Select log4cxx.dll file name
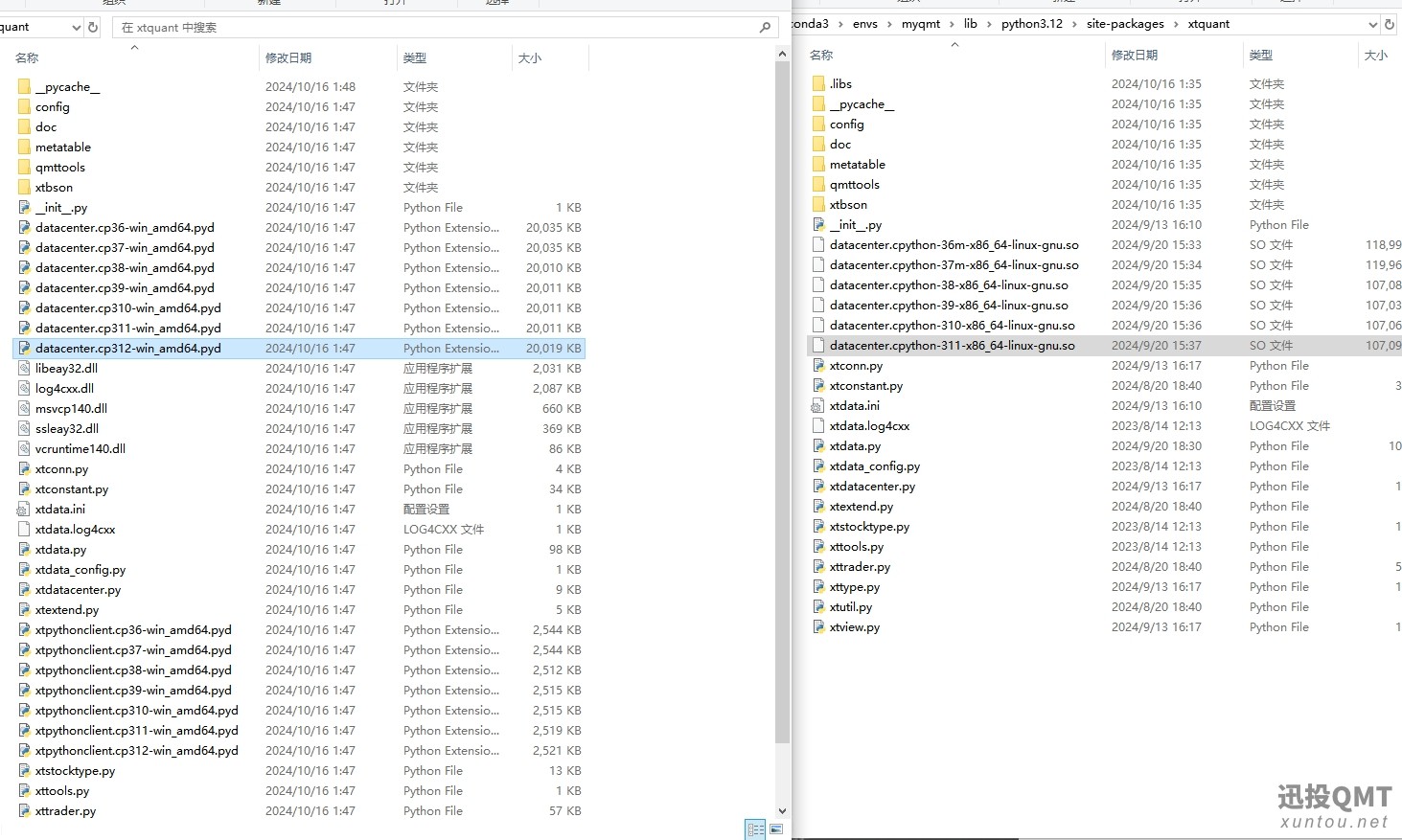Screen dimensions: 1402x840 [64, 388]
